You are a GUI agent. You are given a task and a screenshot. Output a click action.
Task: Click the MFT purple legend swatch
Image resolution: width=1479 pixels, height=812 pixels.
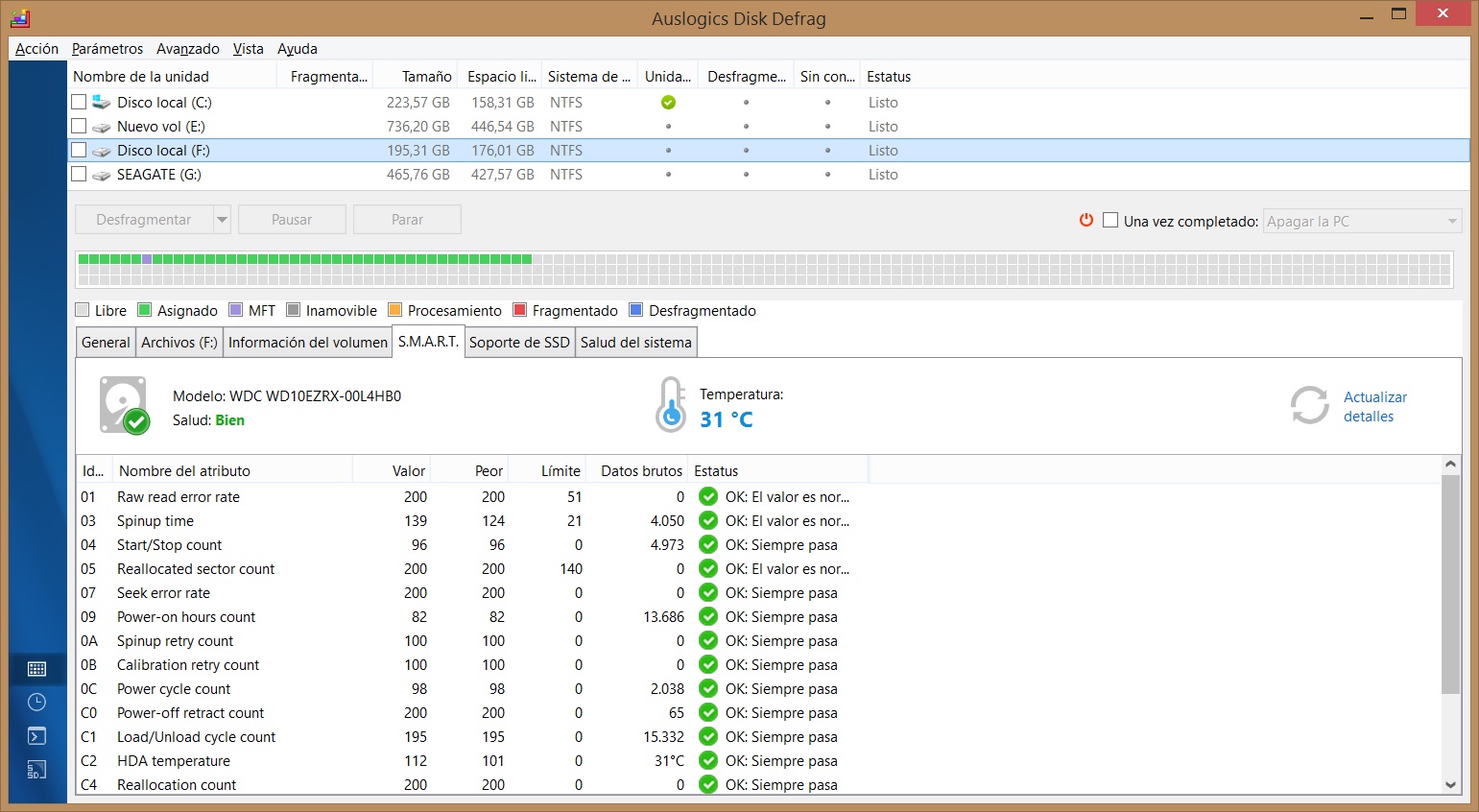tap(236, 310)
